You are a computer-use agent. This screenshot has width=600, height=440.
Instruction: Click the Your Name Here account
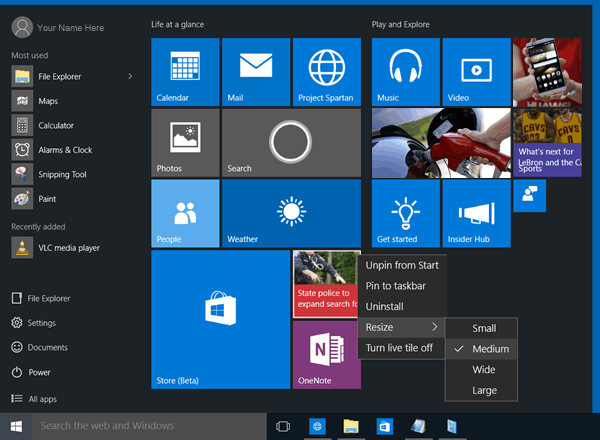click(x=58, y=28)
